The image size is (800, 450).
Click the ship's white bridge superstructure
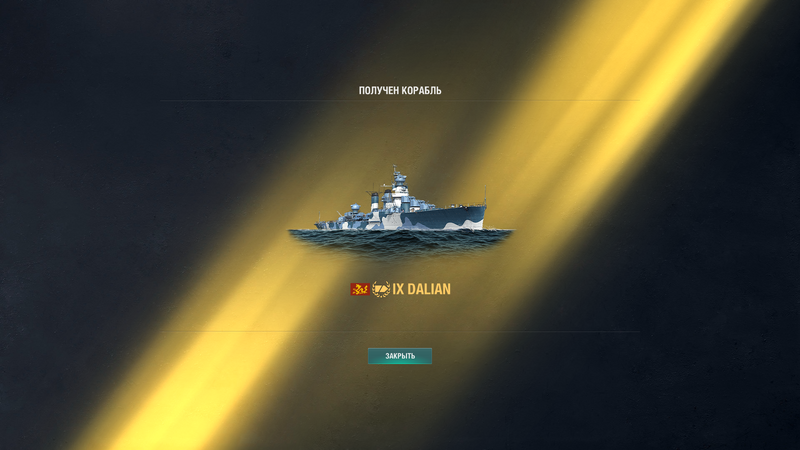pos(401,194)
